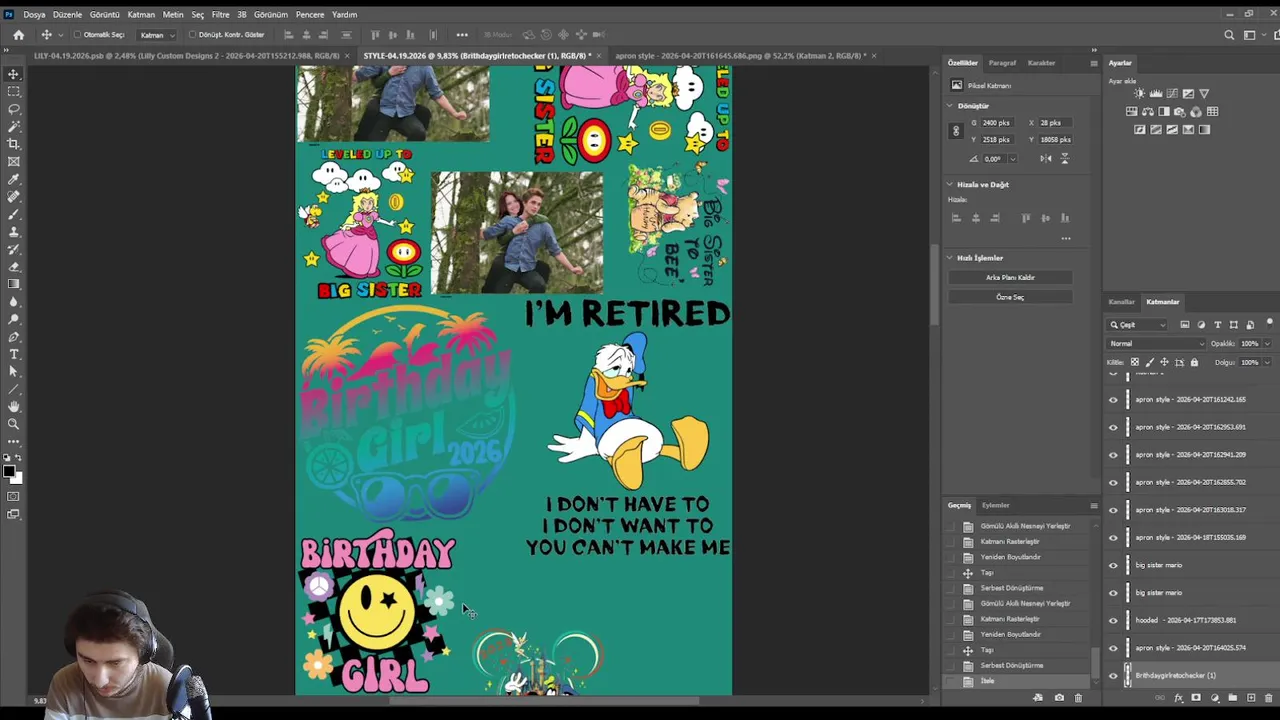Select the Clone Stamp tool
This screenshot has height=720, width=1280.
click(x=14, y=231)
